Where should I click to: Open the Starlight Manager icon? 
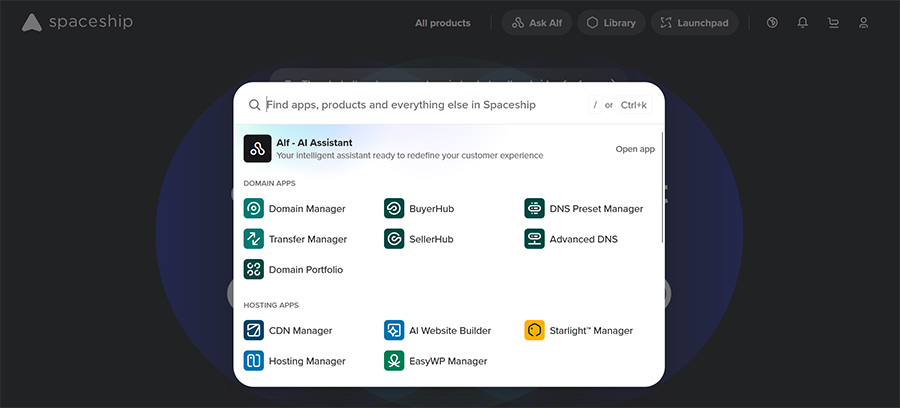(534, 330)
